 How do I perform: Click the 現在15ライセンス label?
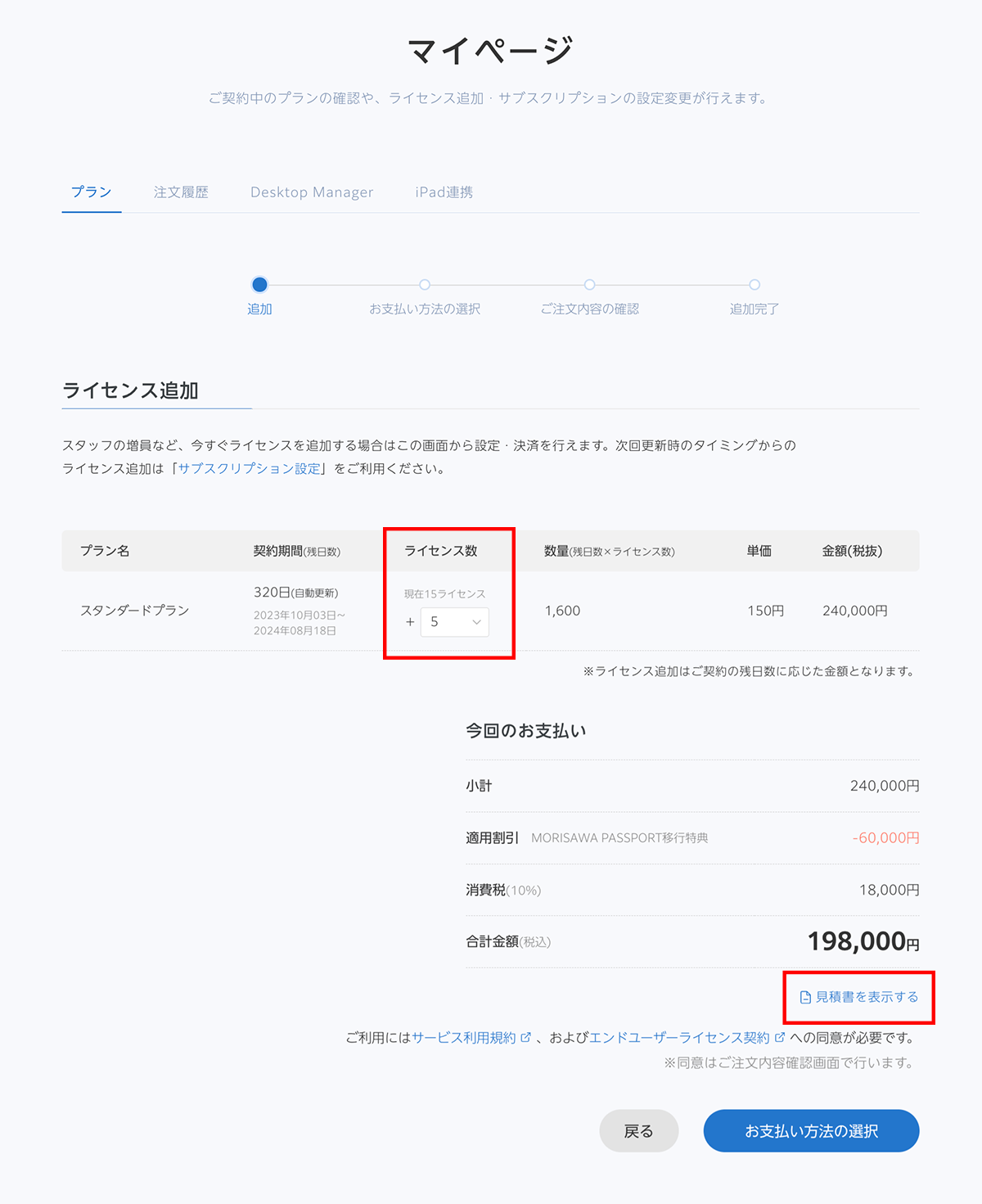pos(444,594)
